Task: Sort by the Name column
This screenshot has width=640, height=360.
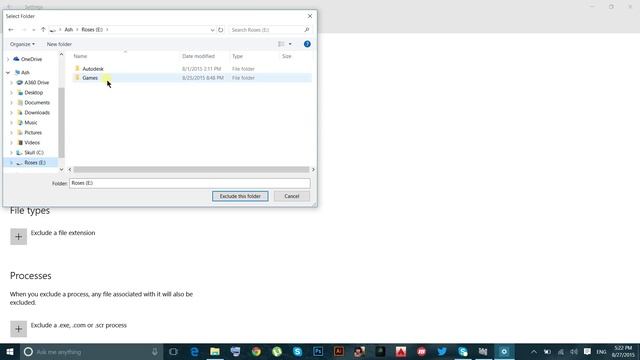Action: click(80, 56)
